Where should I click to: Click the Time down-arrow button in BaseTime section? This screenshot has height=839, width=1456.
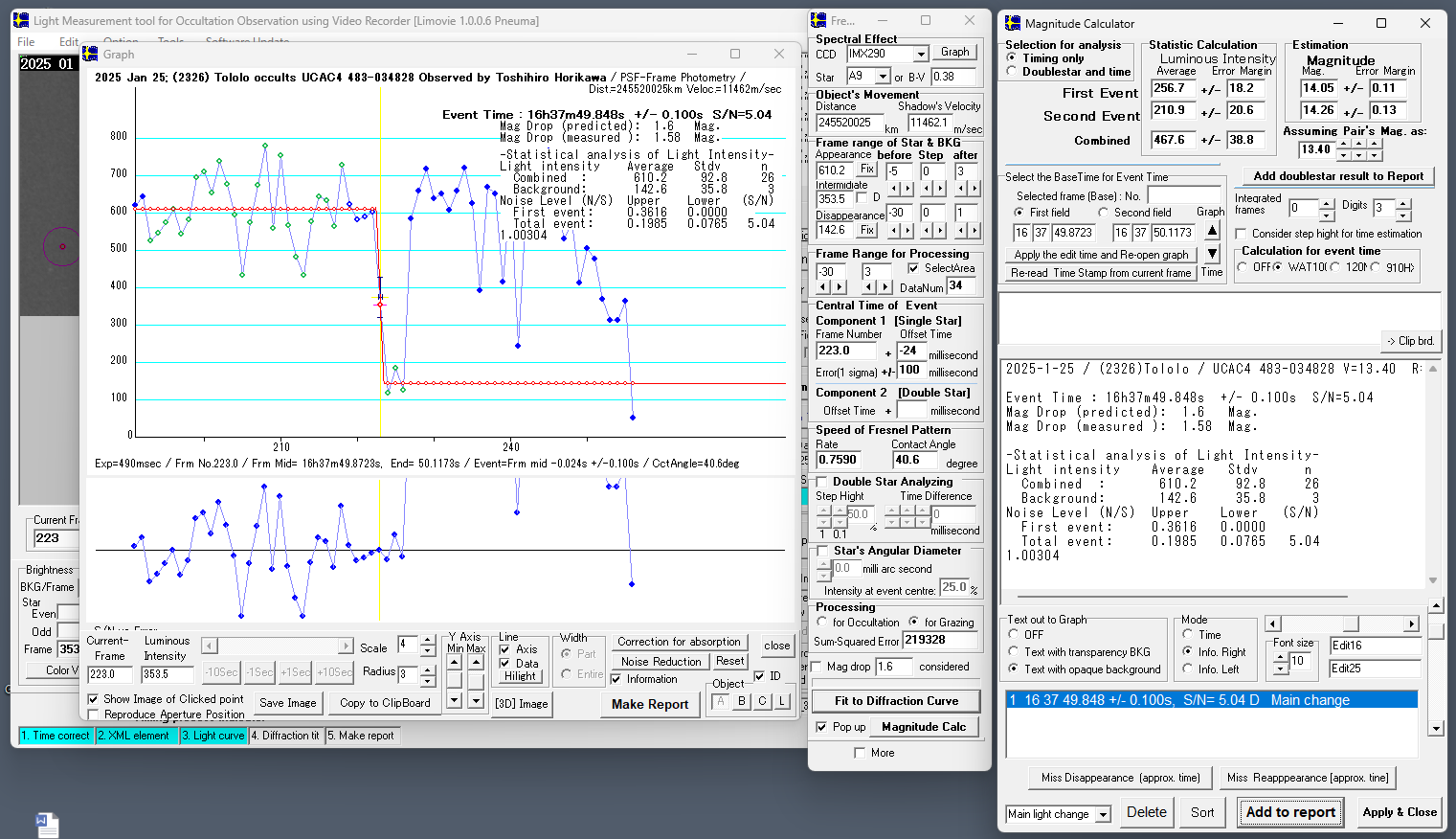click(1212, 254)
